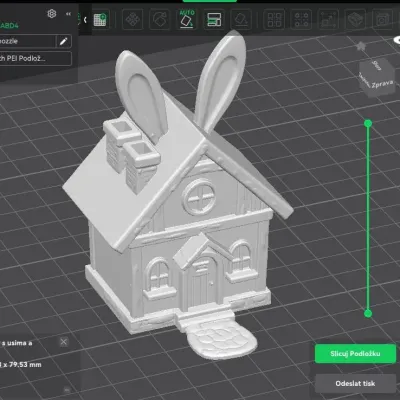This screenshot has width=400, height=400.
Task: Click top handle of green layer slider
Action: point(368,124)
